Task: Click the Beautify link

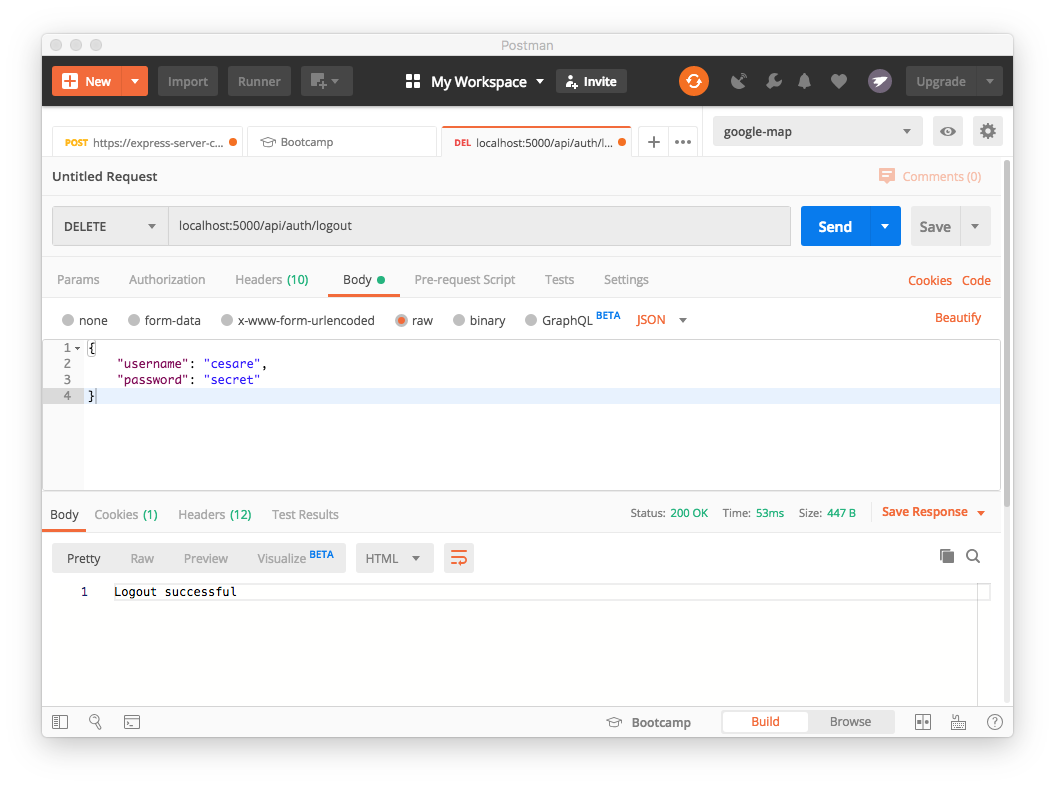Action: click(x=957, y=317)
